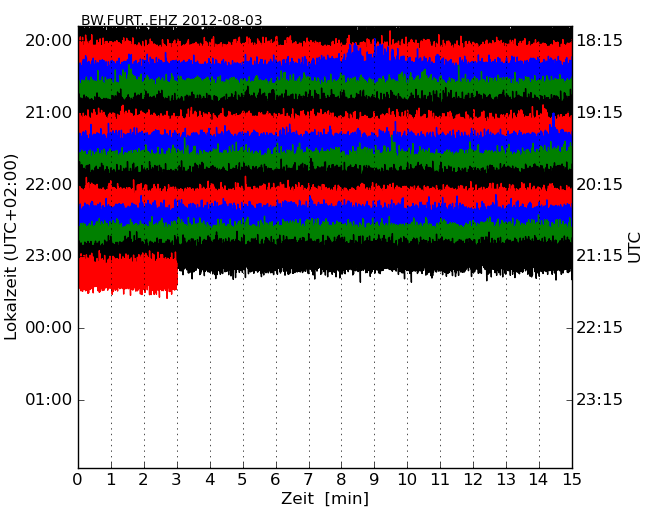Click the minute 6 x-axis tick label
650x520 pixels.
[276, 480]
